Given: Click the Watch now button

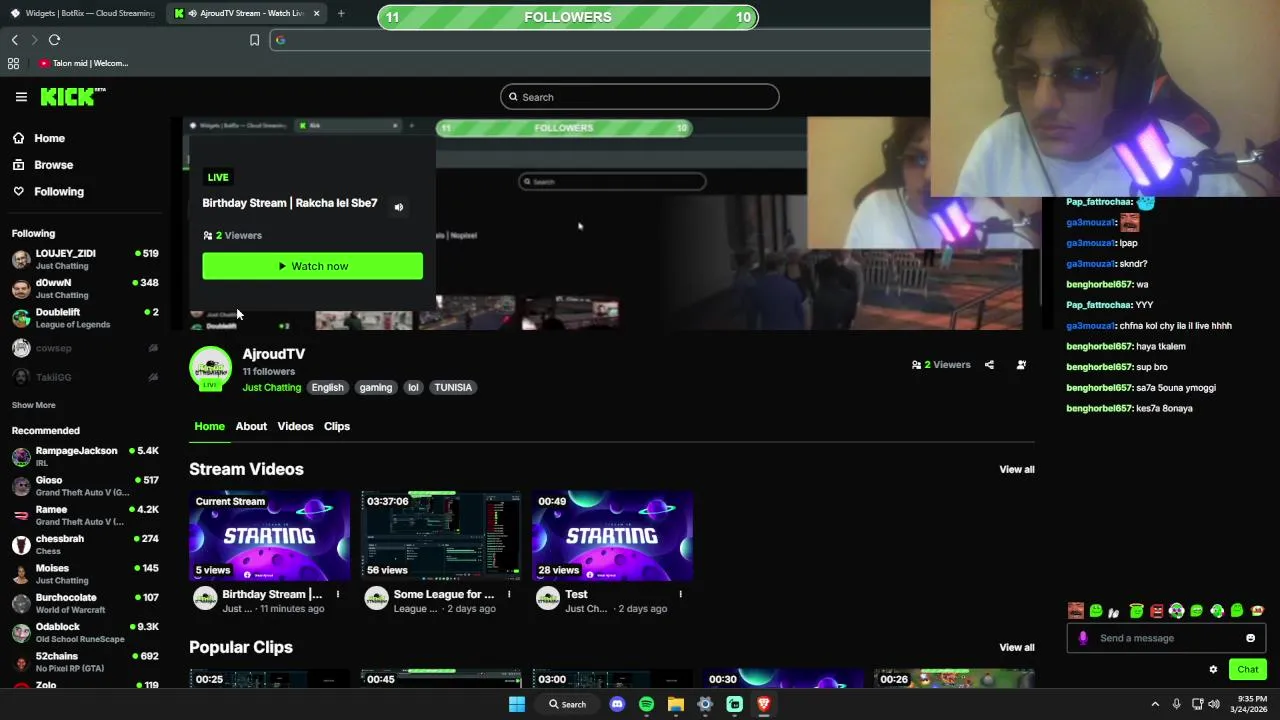Looking at the screenshot, I should (x=312, y=266).
